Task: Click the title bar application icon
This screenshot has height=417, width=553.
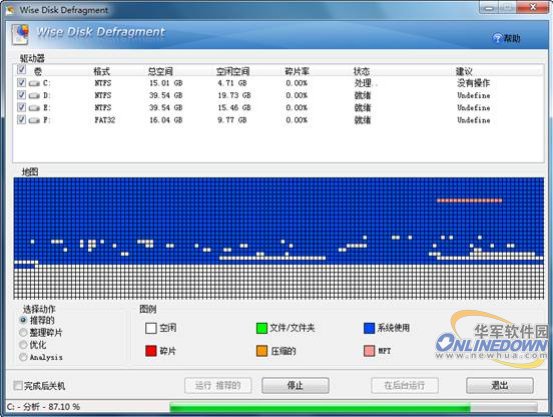Action: tap(10, 10)
